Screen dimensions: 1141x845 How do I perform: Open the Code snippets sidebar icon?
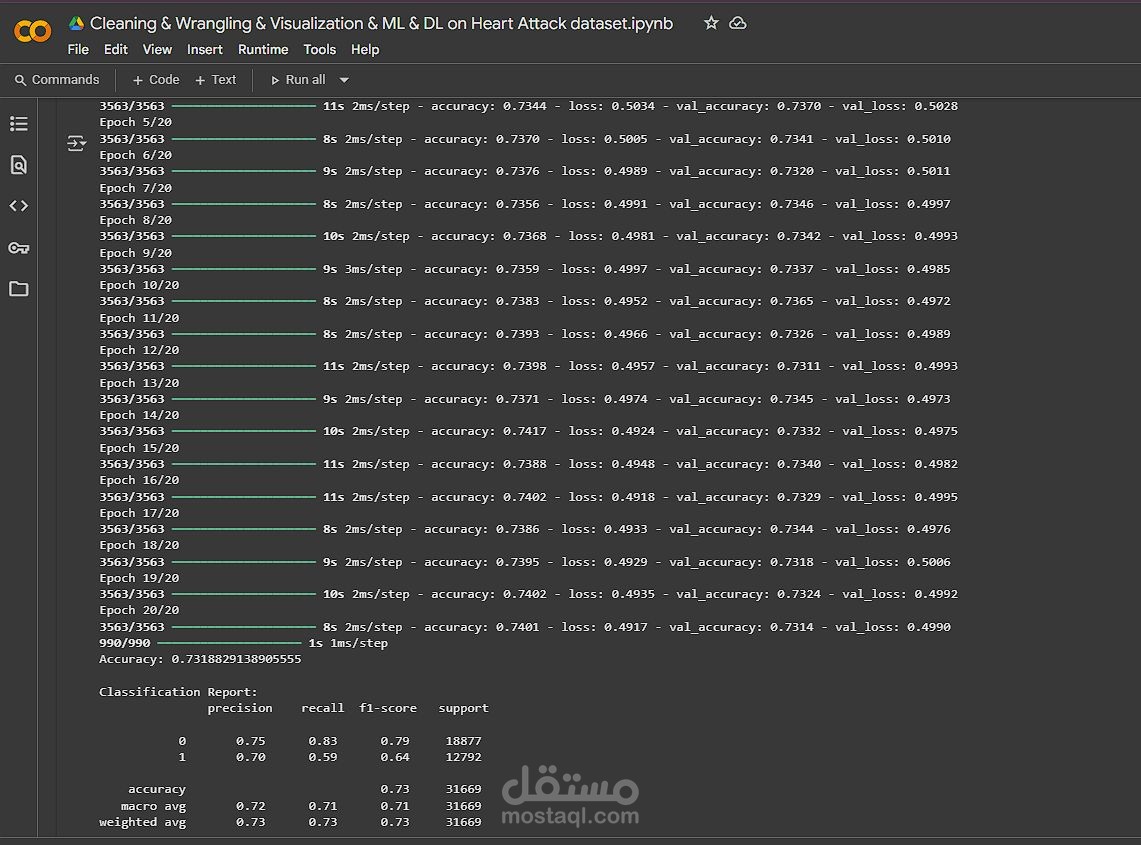coord(19,206)
